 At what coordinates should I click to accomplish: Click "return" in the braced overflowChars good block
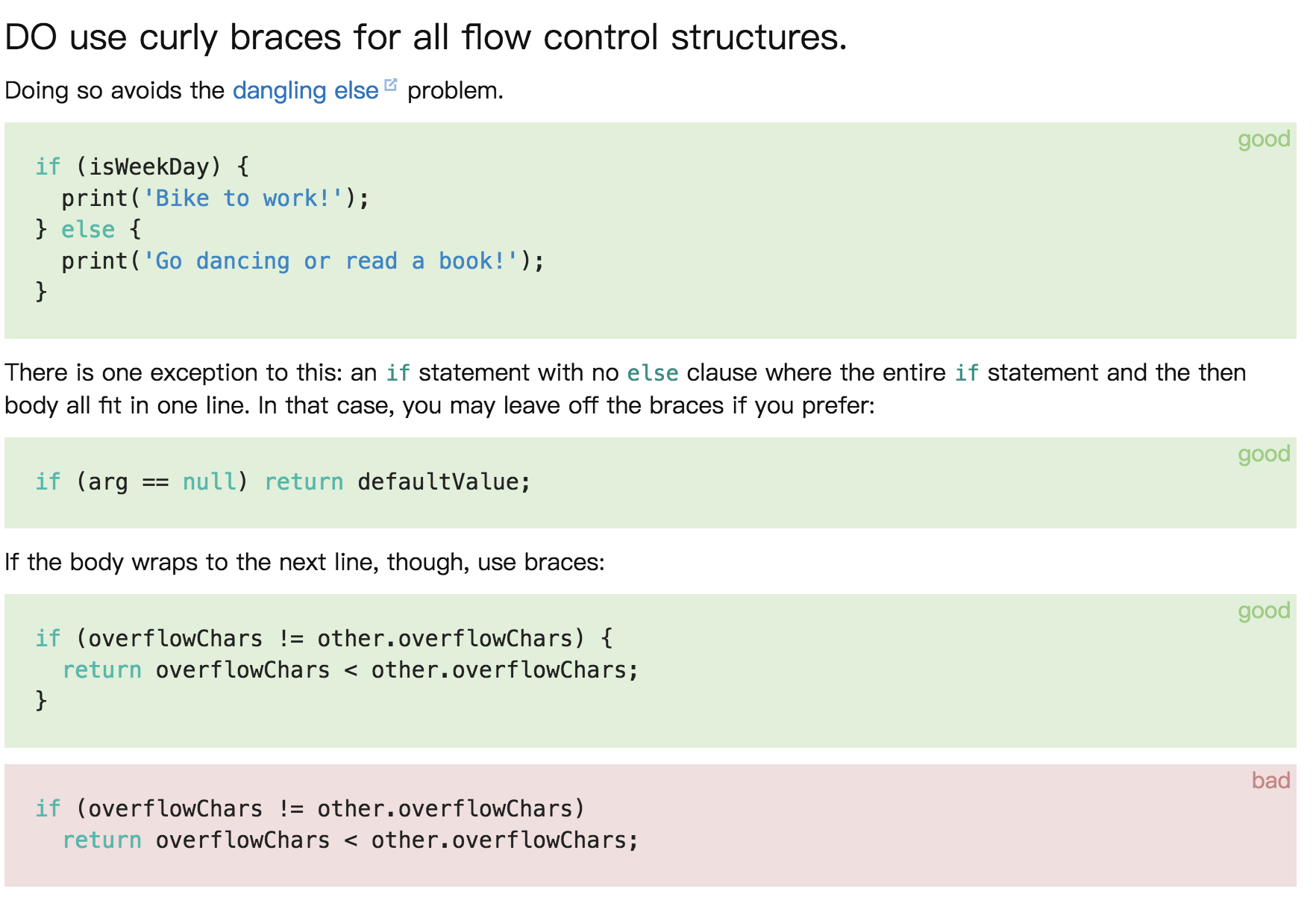click(102, 670)
